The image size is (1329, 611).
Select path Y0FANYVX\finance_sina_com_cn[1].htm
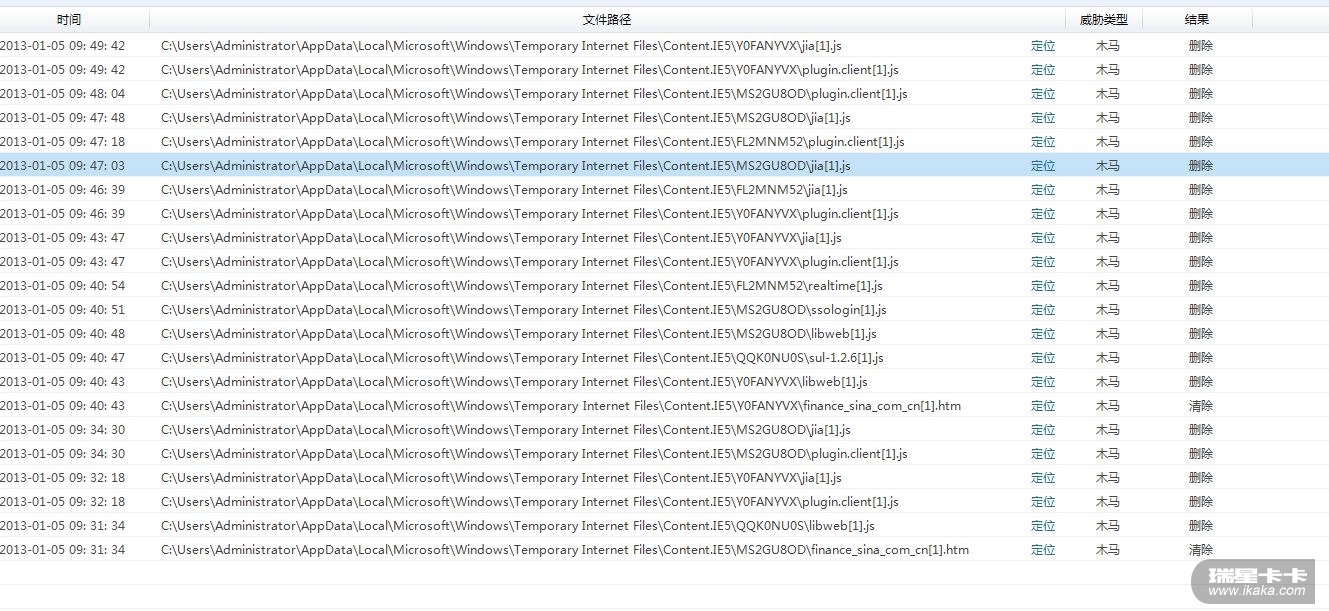[561, 406]
